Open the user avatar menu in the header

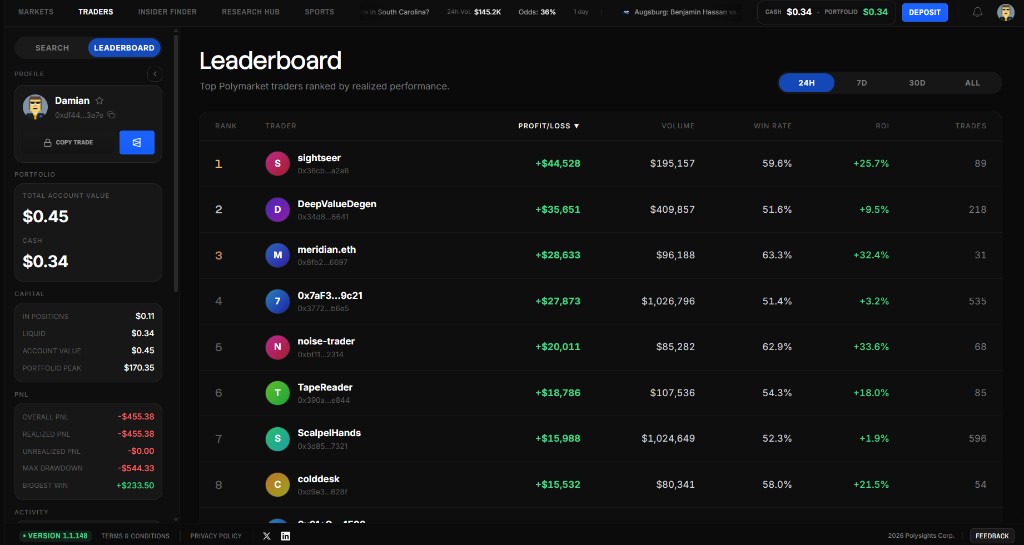tap(1006, 12)
